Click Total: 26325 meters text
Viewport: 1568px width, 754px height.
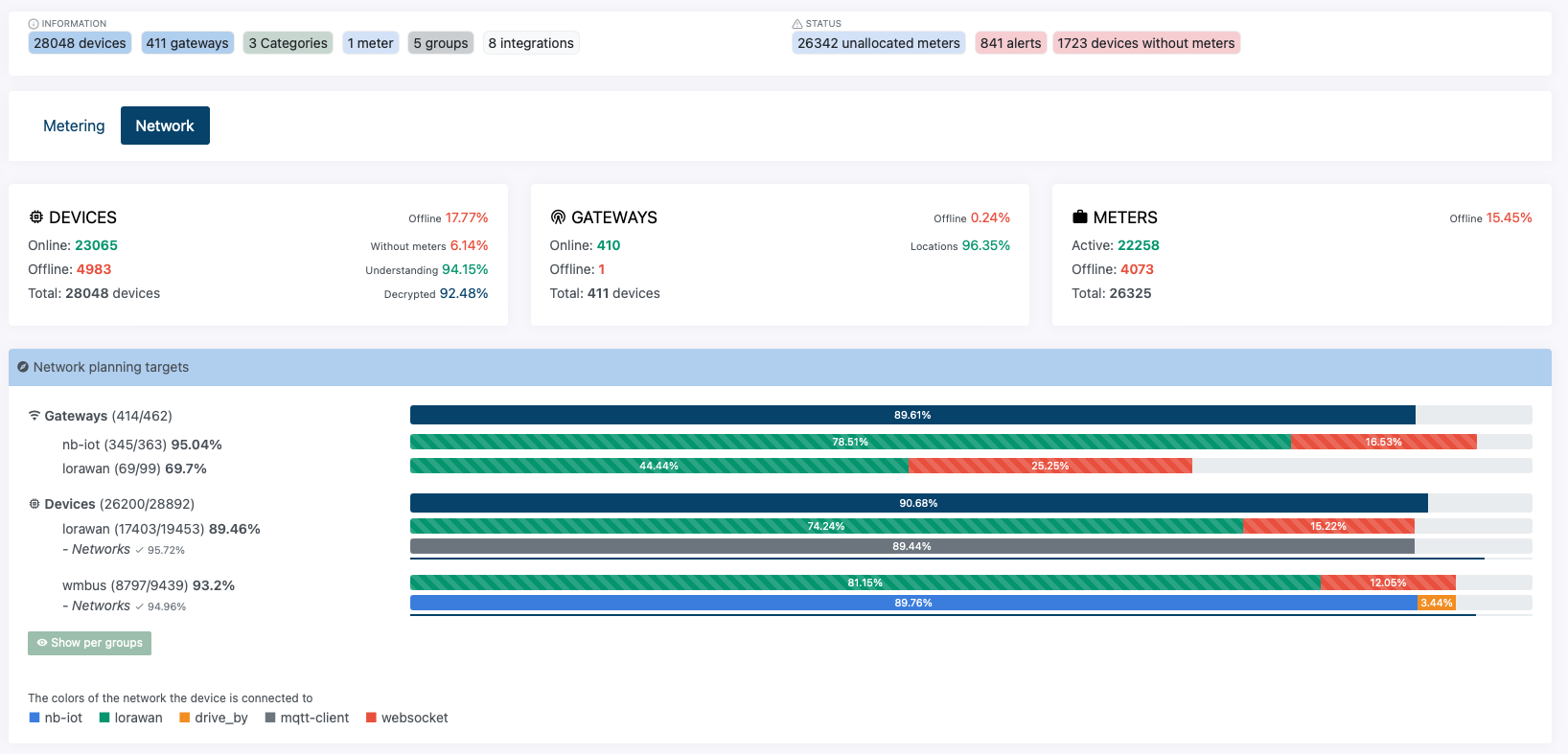[1112, 293]
